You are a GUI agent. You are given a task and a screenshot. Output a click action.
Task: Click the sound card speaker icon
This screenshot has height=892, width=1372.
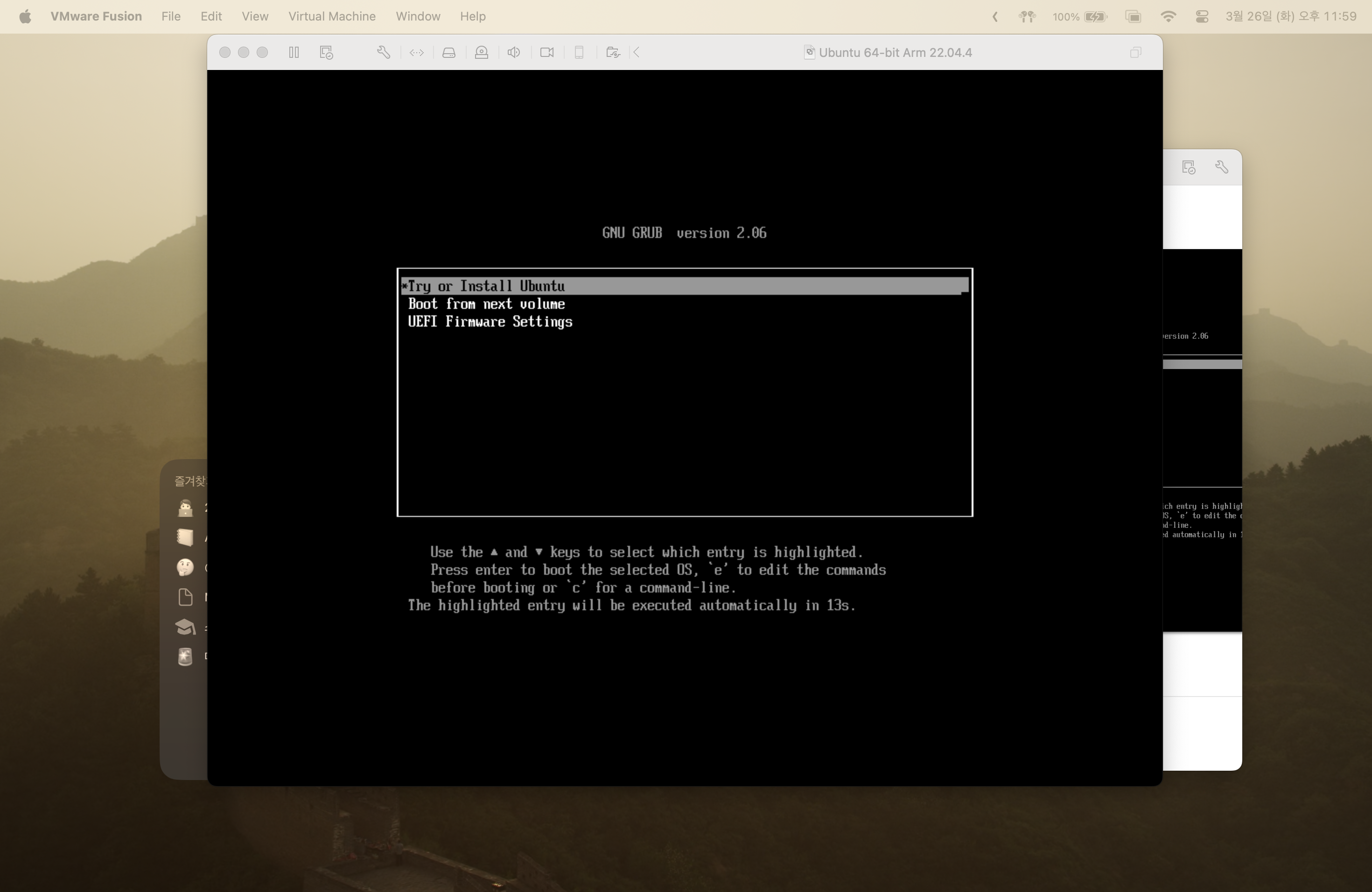514,52
